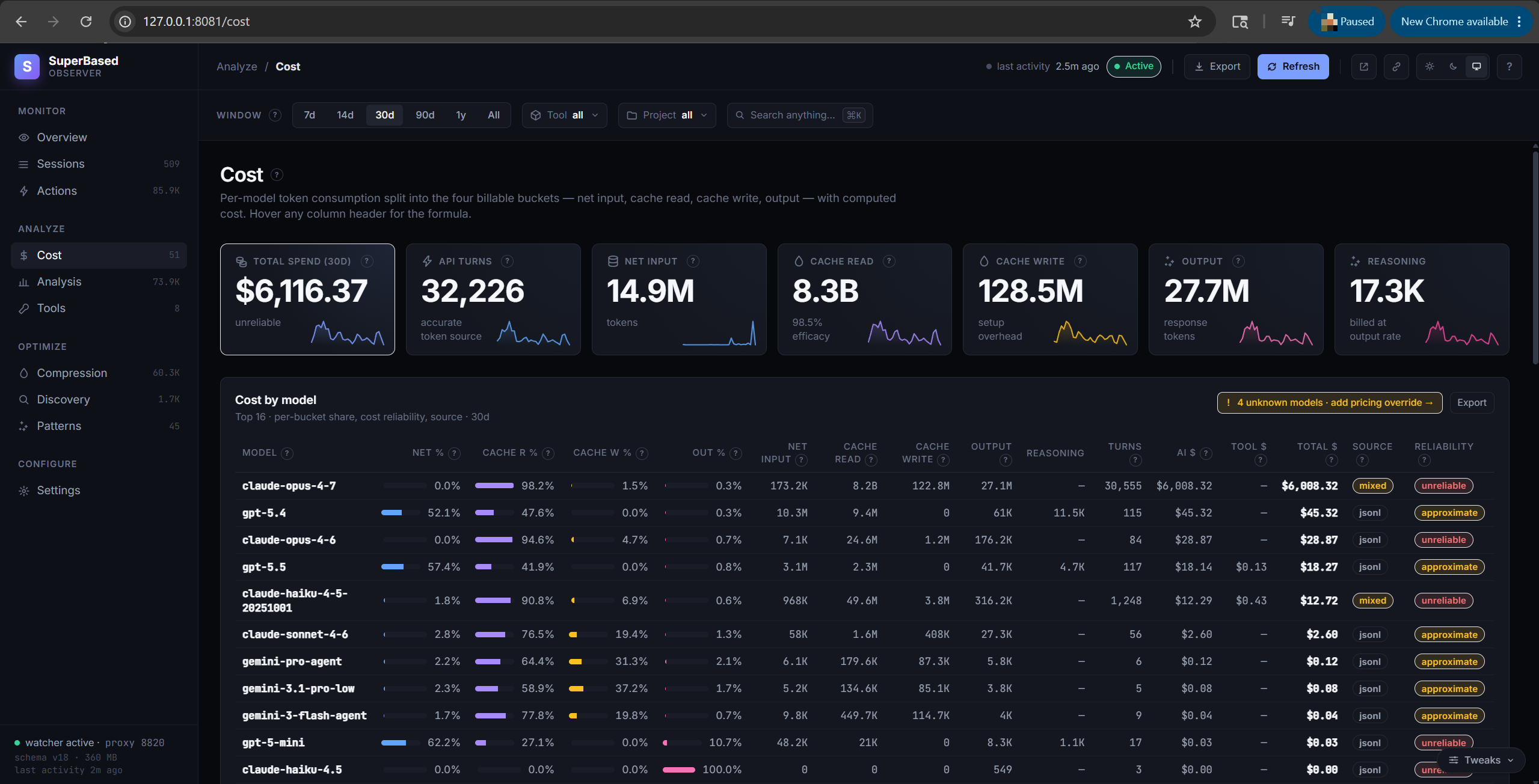Click the SuperBased logo icon
Screen dimensions: 1539x784
pyautogui.click(x=27, y=67)
